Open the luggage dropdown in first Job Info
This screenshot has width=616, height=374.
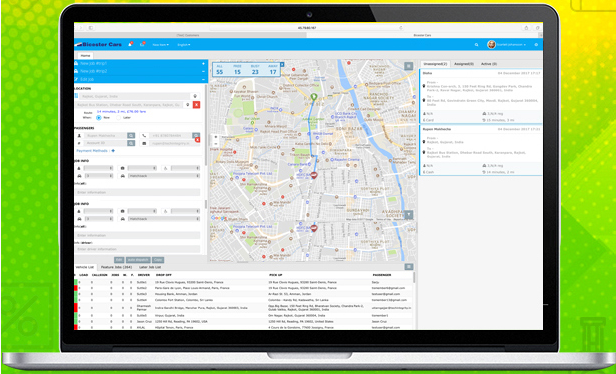tap(142, 168)
